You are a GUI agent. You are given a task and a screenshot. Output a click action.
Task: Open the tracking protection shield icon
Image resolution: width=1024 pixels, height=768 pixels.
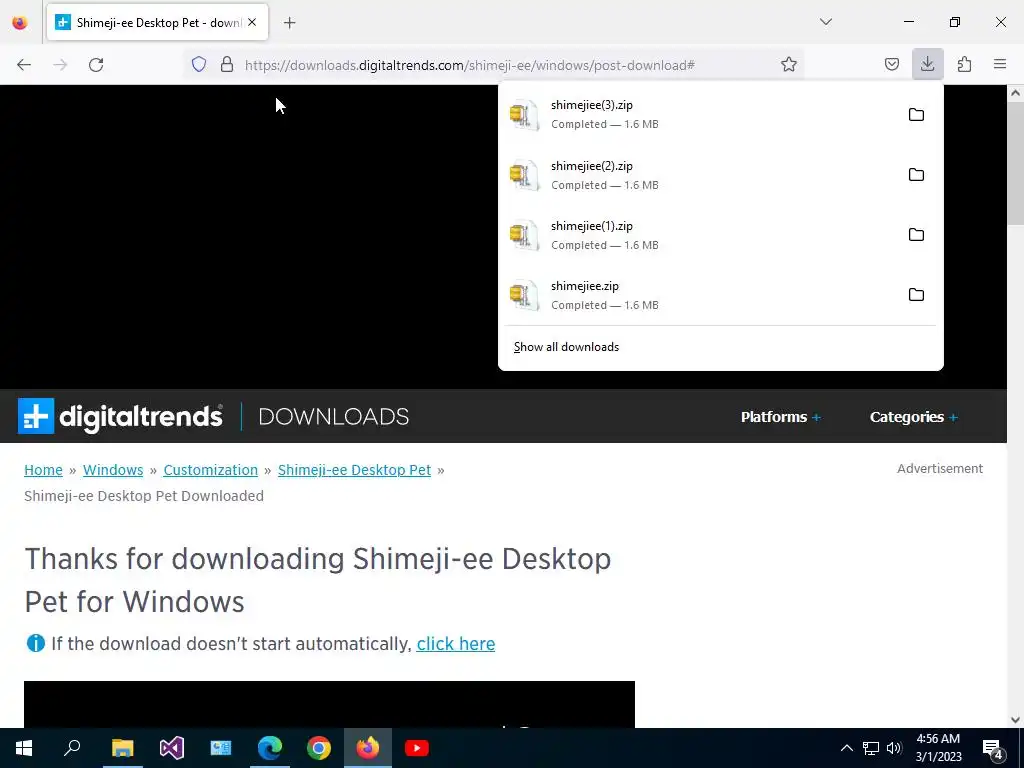pos(199,64)
